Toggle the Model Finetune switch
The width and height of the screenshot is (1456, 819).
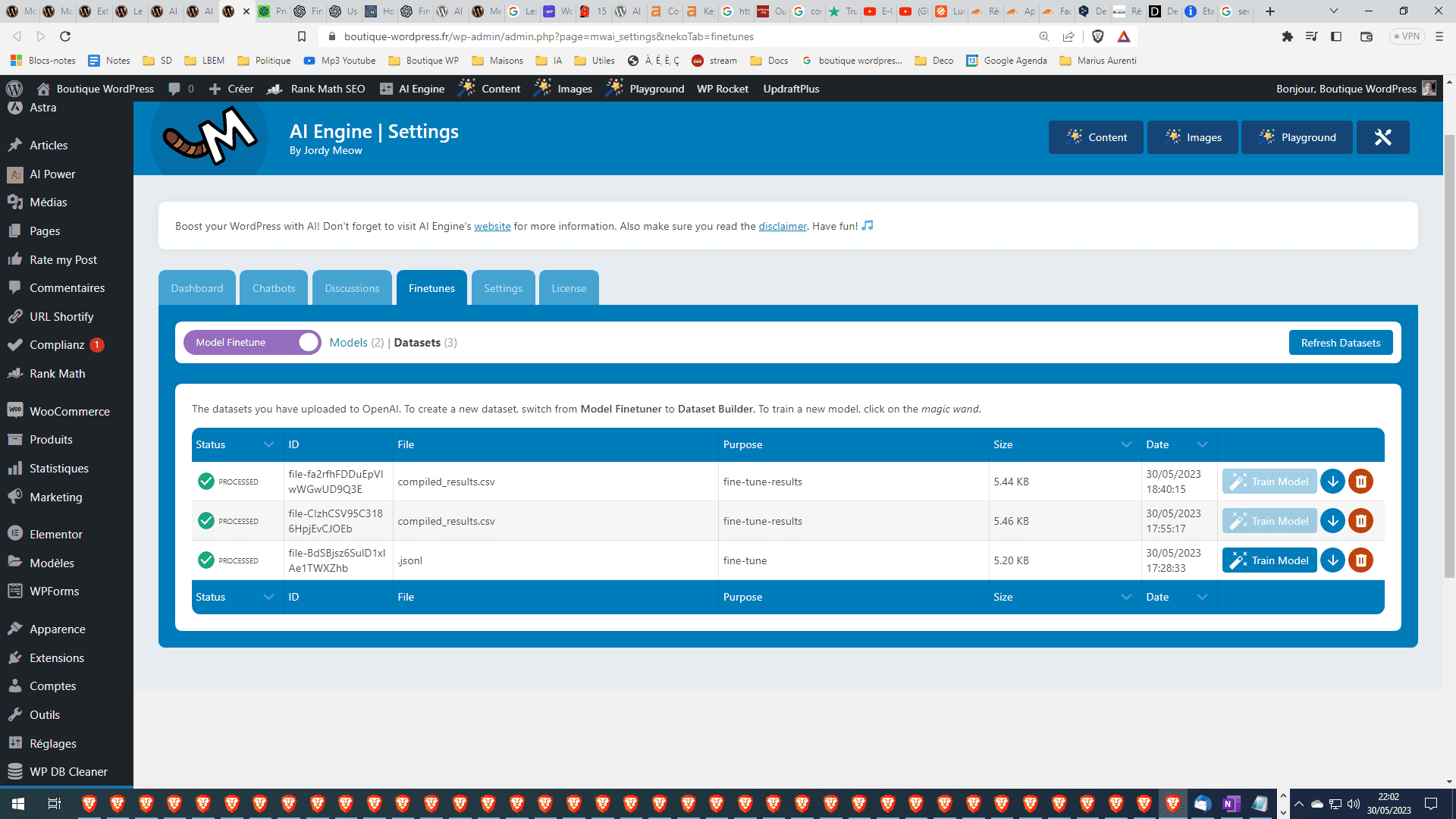[x=309, y=342]
